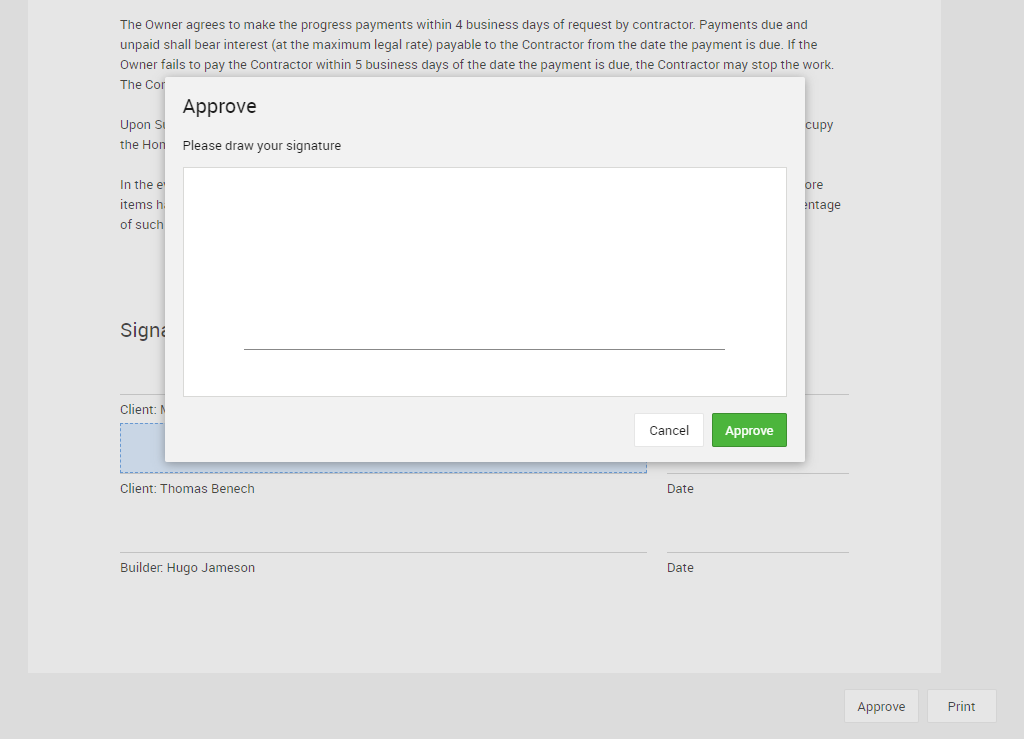Click inside the signature drawing canvas
1024x739 pixels.
(484, 260)
